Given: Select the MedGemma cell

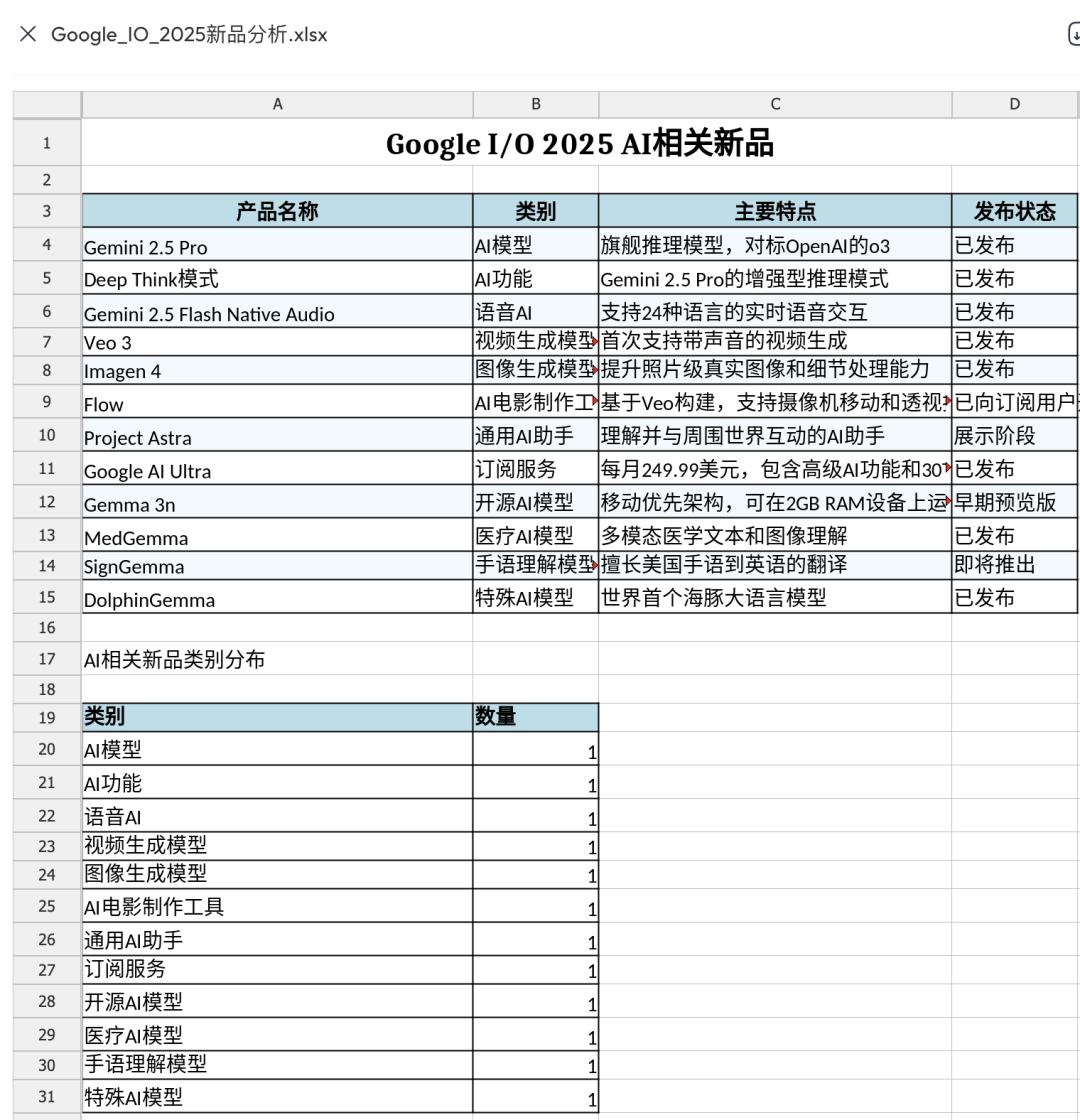Looking at the screenshot, I should pyautogui.click(x=277, y=535).
